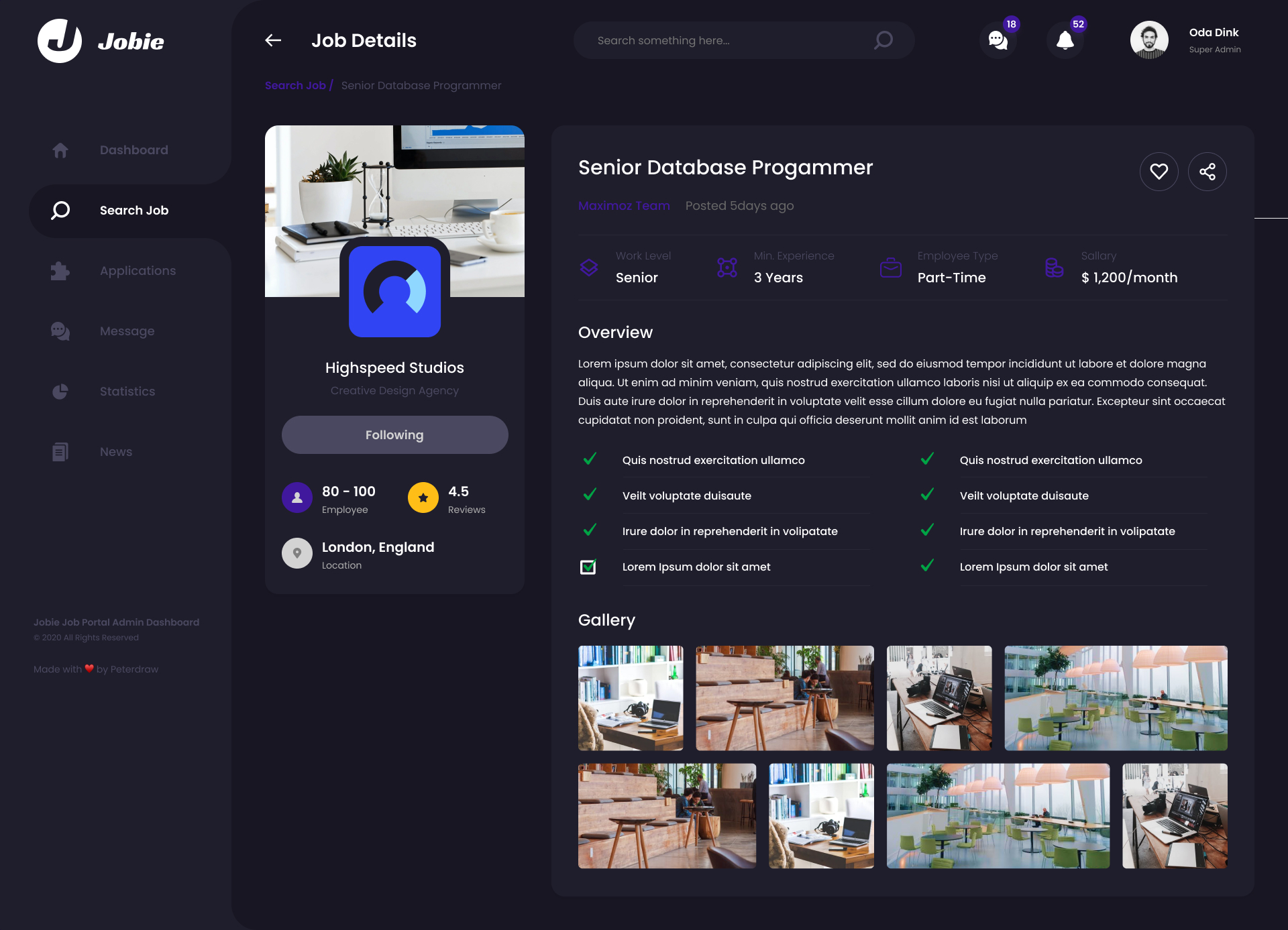Open the notifications bell icon

pos(1065,40)
